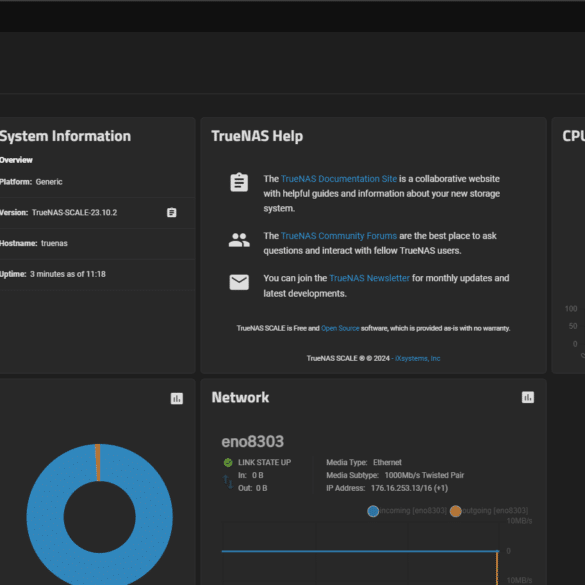The width and height of the screenshot is (585, 585).
Task: Open reports from the donut chart card
Action: point(176,398)
